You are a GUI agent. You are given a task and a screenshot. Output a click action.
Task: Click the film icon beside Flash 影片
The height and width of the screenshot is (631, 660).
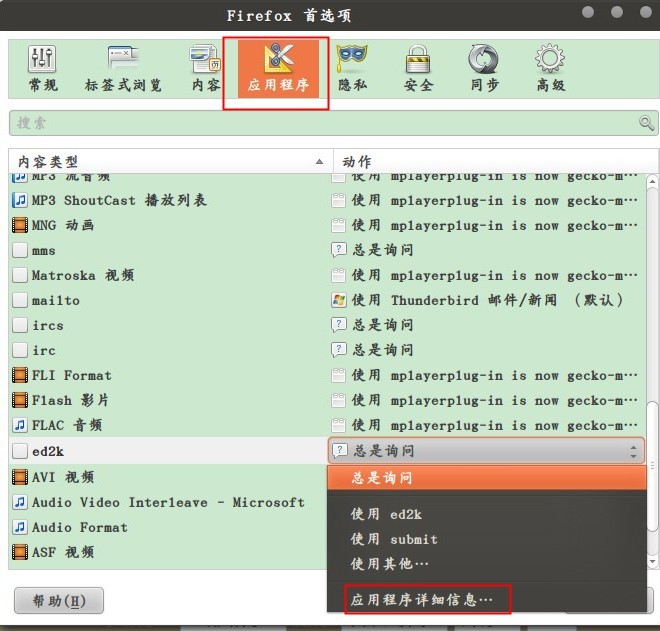20,400
